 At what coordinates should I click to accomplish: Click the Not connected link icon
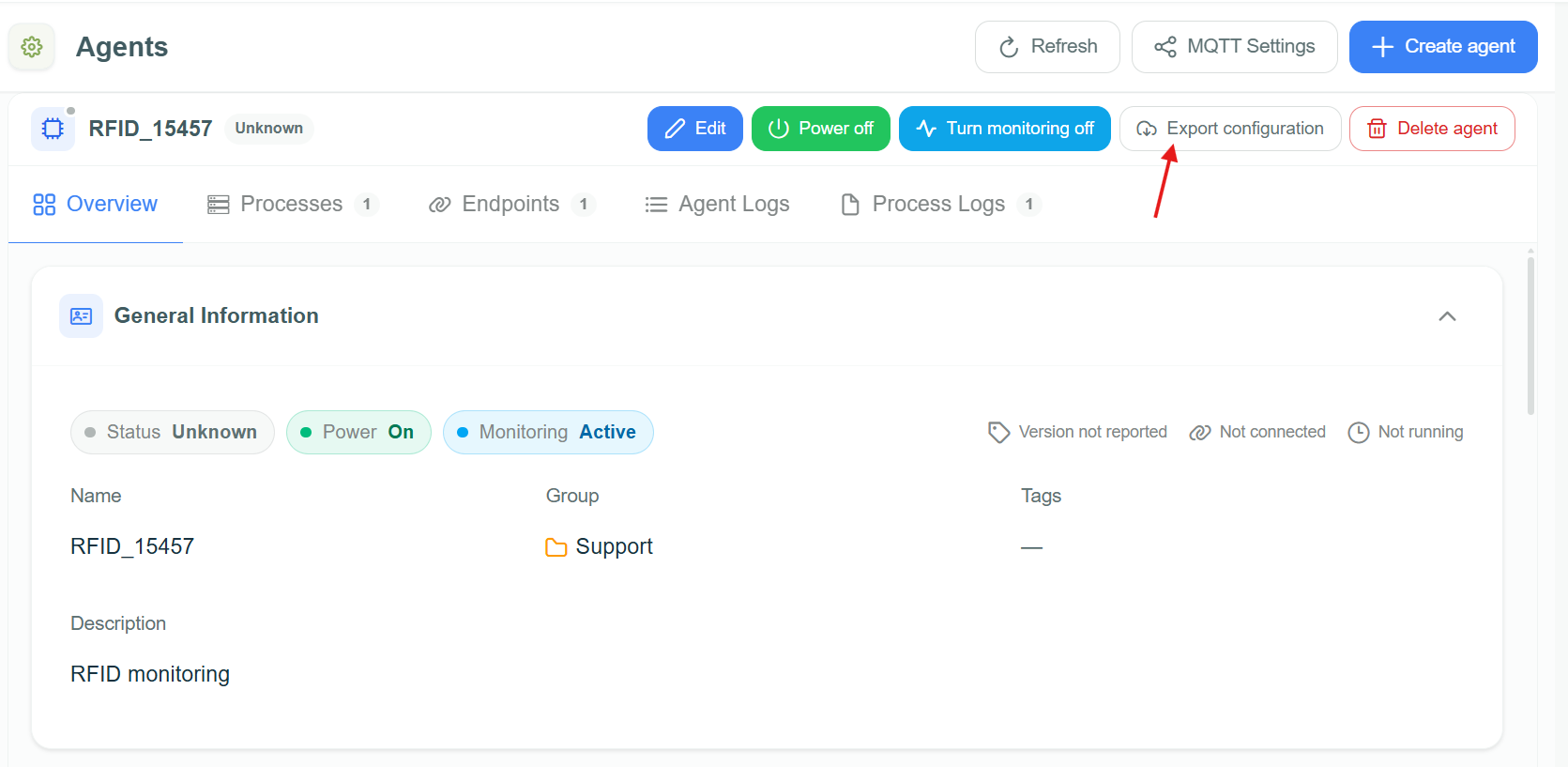[x=1200, y=433]
